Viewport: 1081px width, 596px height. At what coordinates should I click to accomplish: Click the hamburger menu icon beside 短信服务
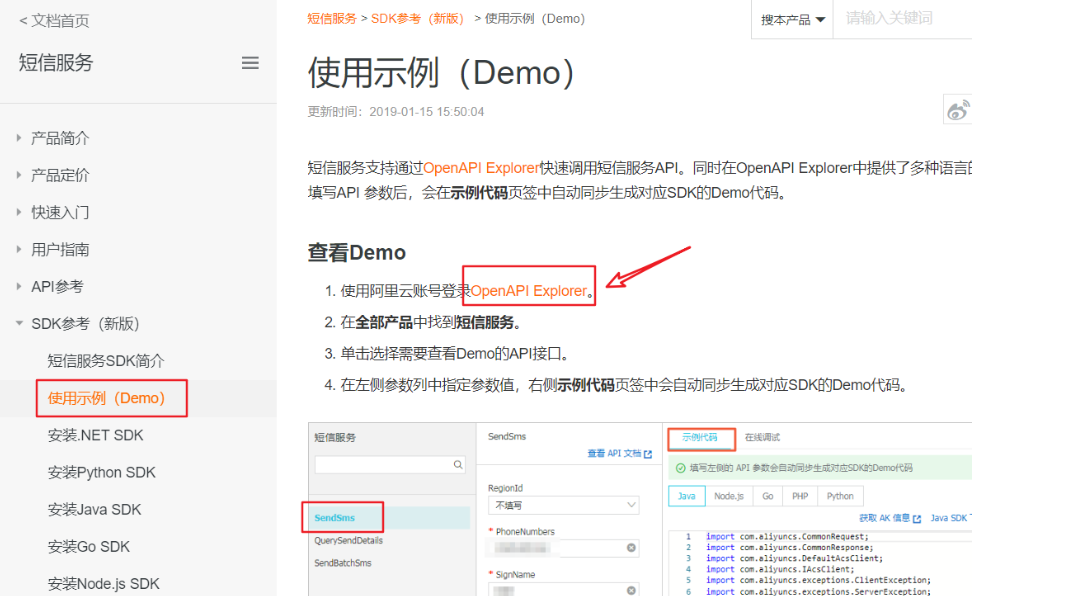tap(248, 62)
